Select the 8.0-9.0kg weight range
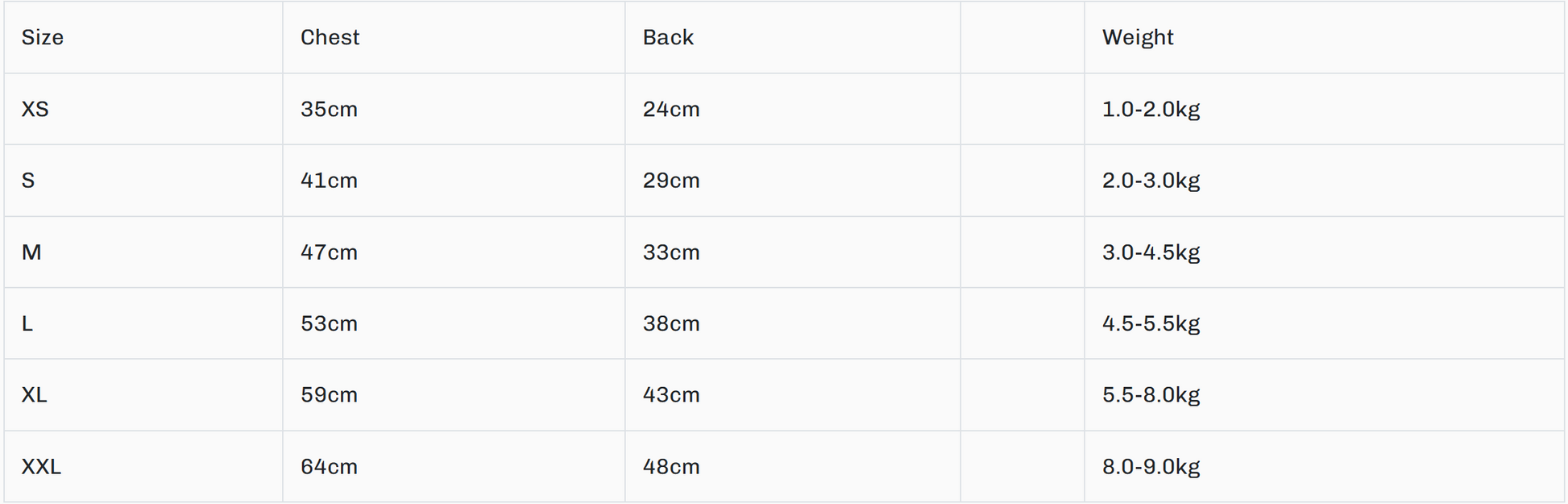Image resolution: width=1568 pixels, height=504 pixels. tap(1151, 467)
